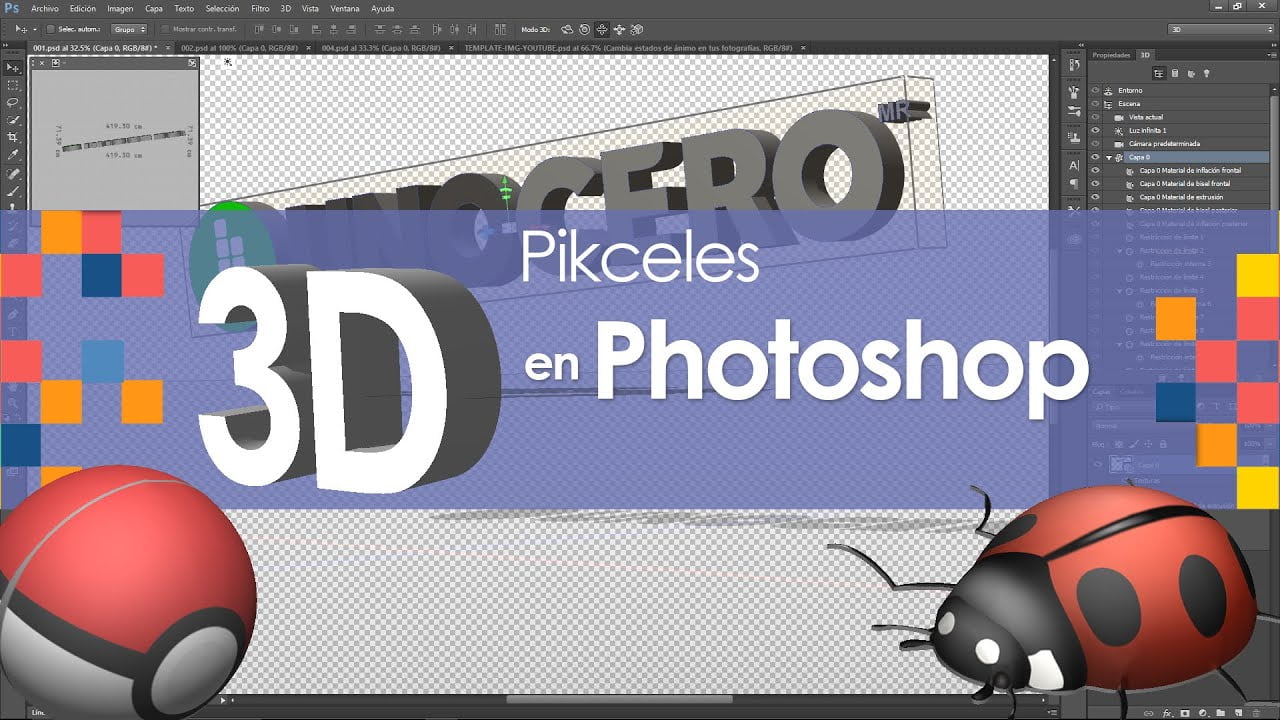
Task: Select the Eyedropper tool
Action: click(13, 155)
